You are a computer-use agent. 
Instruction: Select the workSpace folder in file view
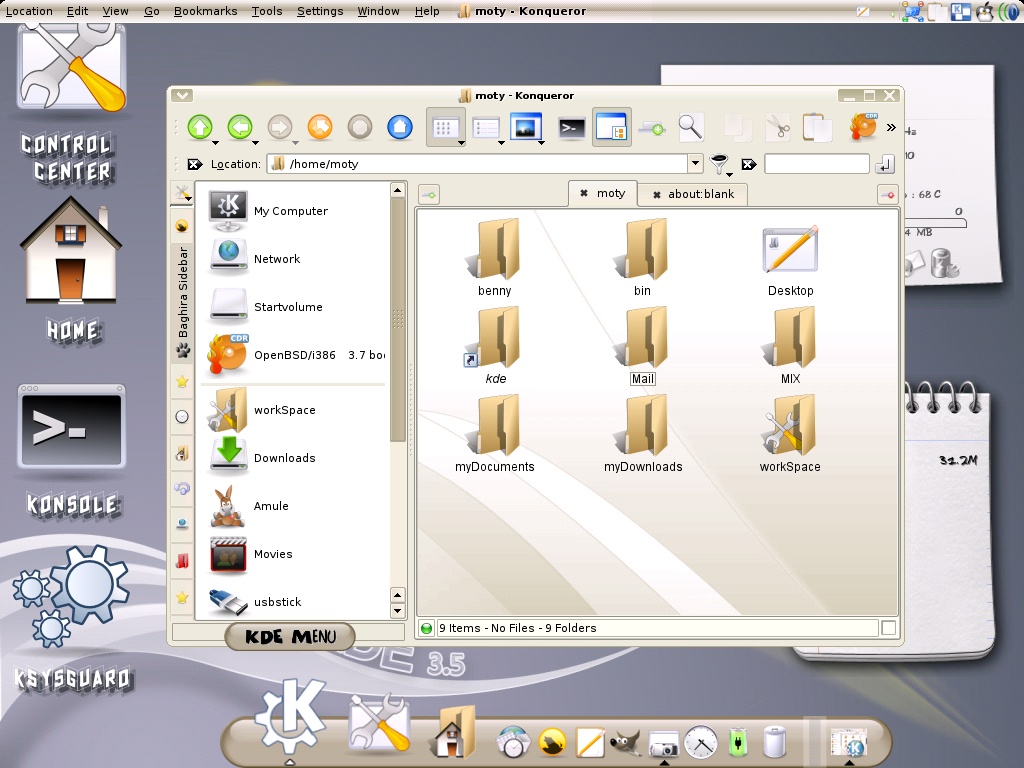tap(790, 434)
